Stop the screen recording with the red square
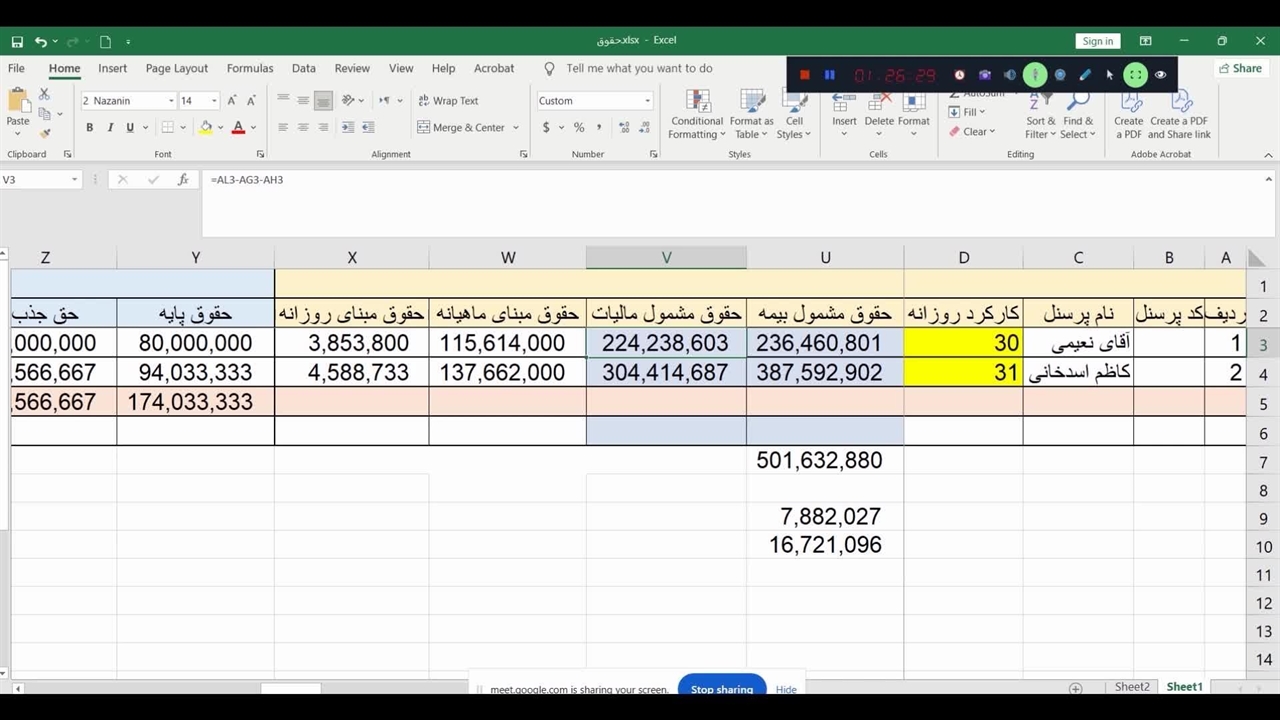 [805, 75]
